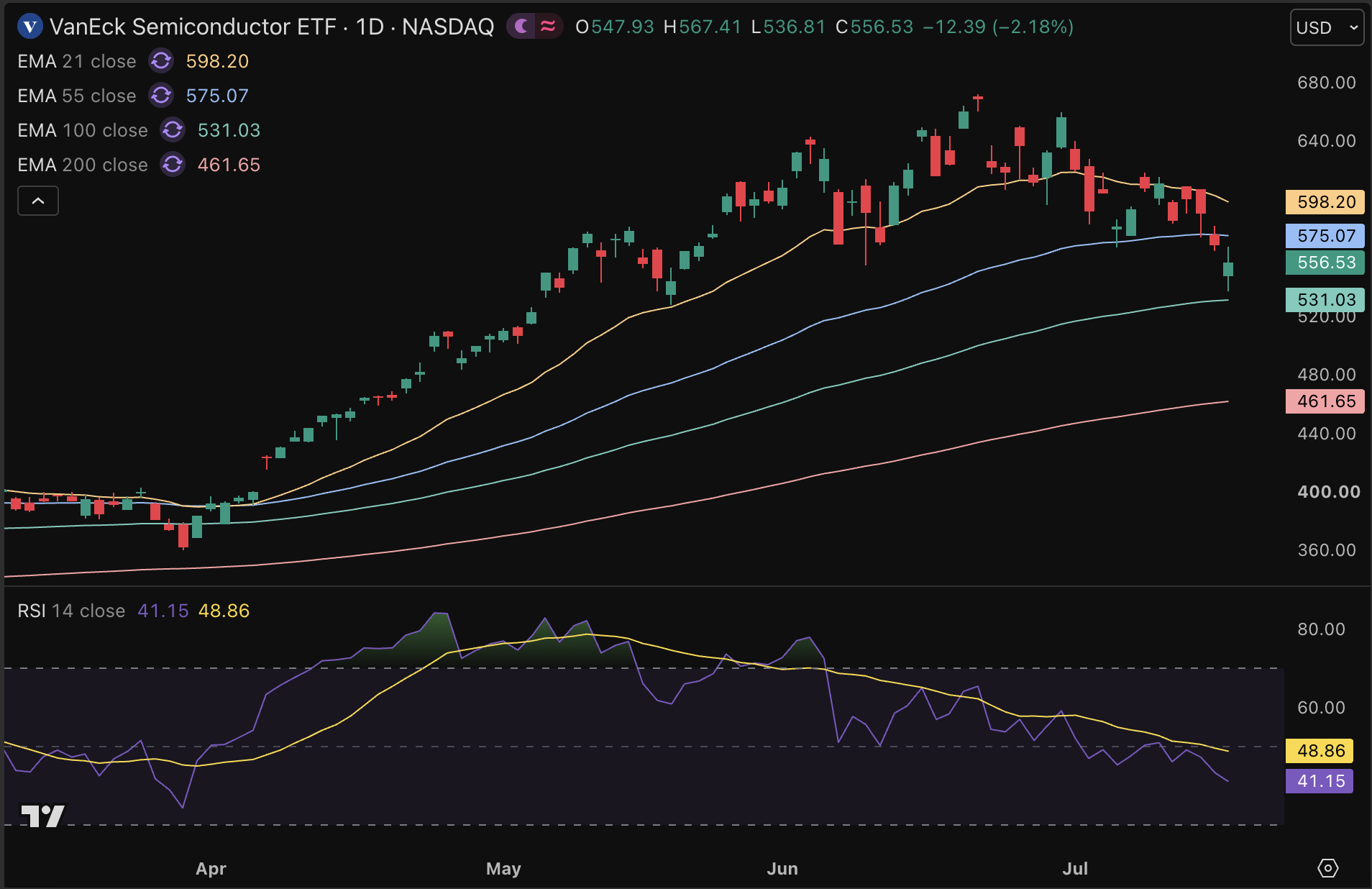Select the EMA 55 close indicator label
The image size is (1372, 889).
pyautogui.click(x=77, y=96)
